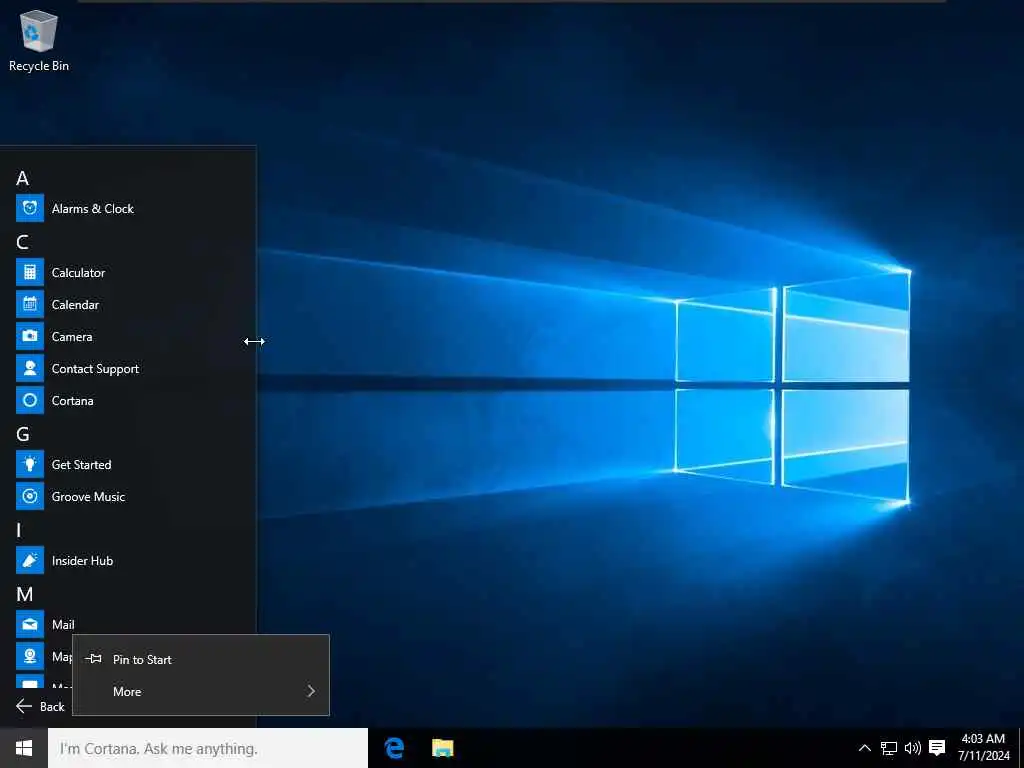Show hidden system tray icons

tap(864, 748)
